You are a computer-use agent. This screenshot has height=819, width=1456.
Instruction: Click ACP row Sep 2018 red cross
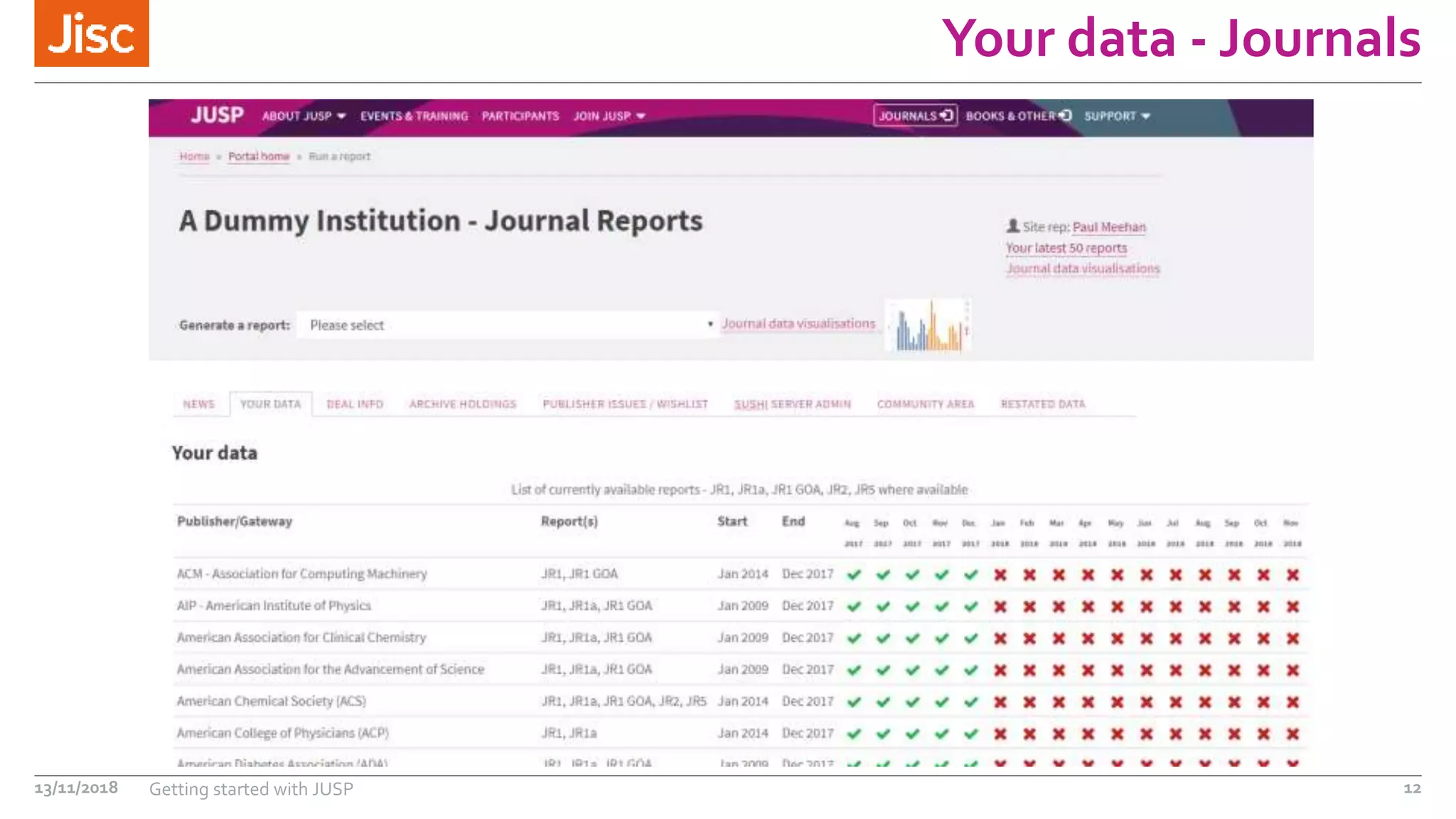(1234, 734)
